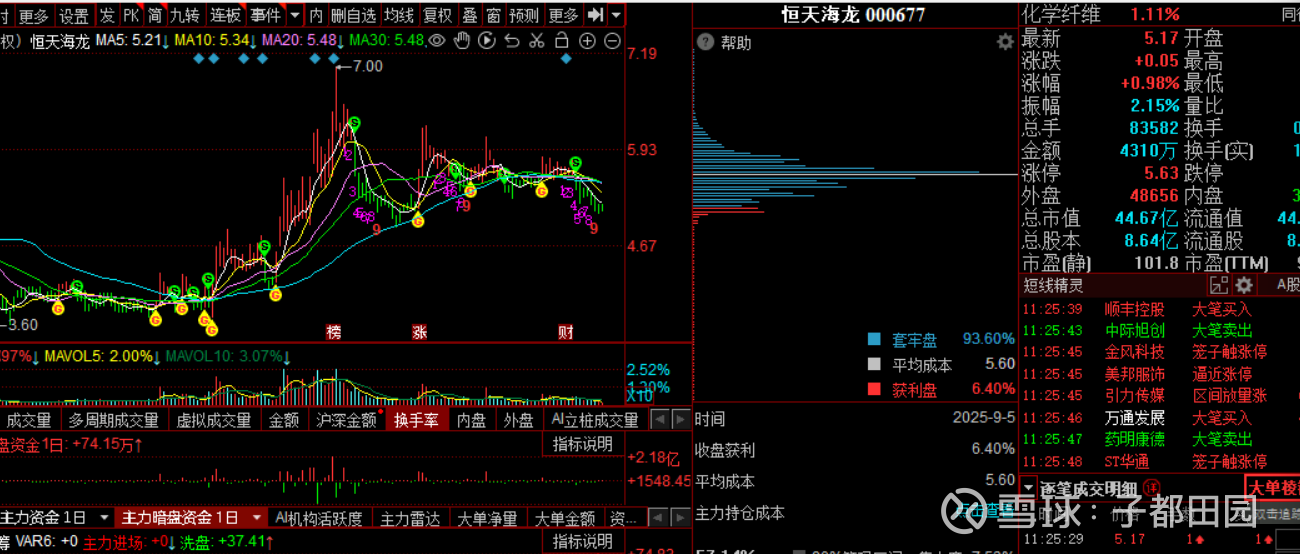The image size is (1300, 554).
Task: Select the scissors cut tool
Action: click(536, 41)
